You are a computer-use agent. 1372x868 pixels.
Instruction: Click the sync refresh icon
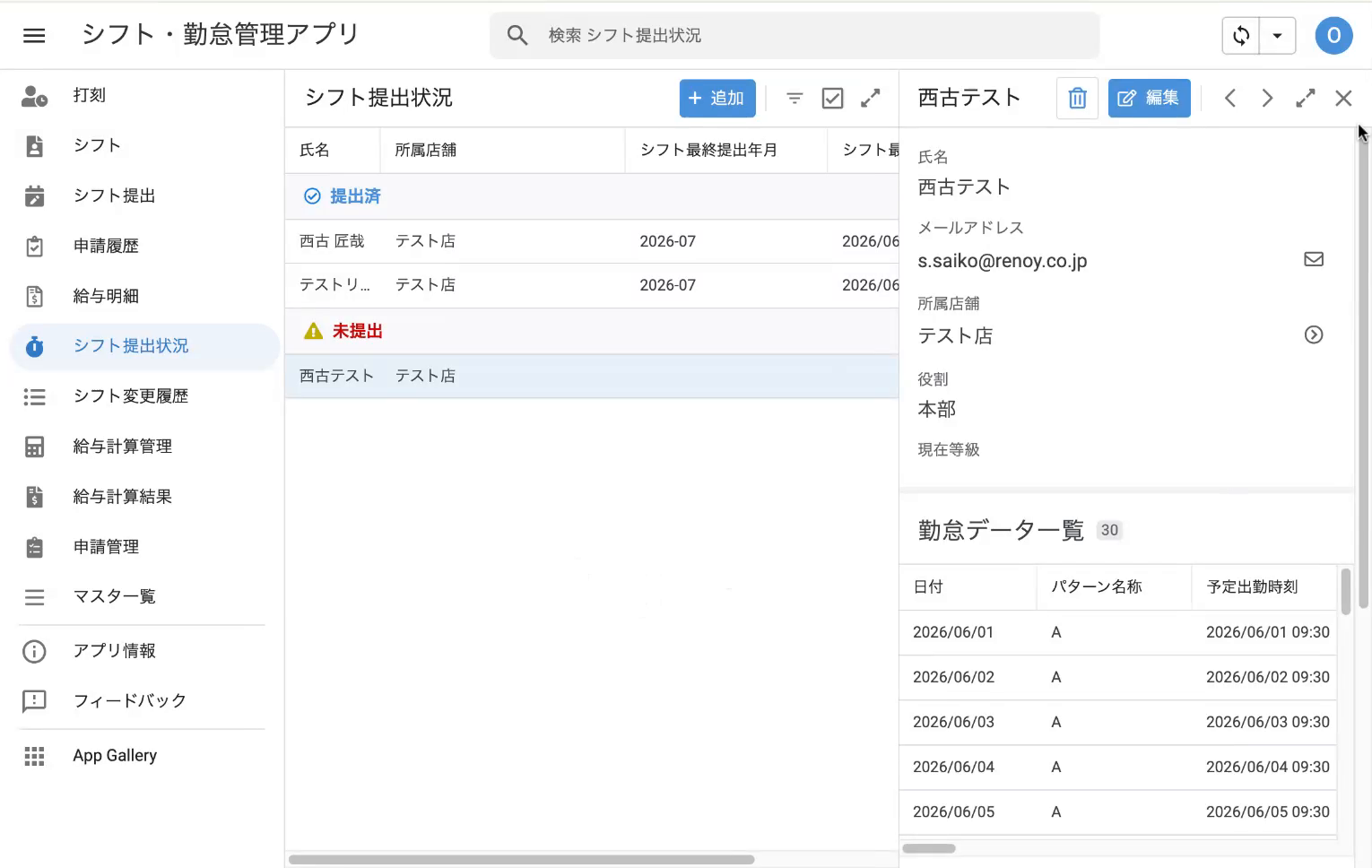pyautogui.click(x=1241, y=36)
